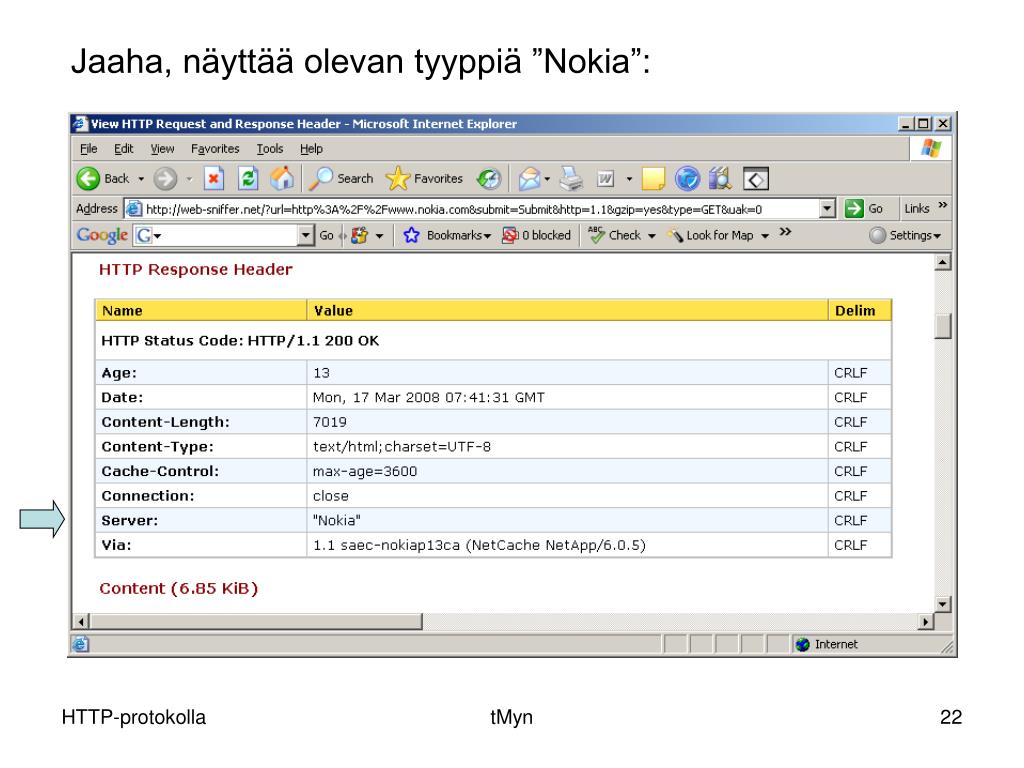The image size is (1024, 768).
Task: Expand the Bookmarks dropdown
Action: [x=487, y=236]
